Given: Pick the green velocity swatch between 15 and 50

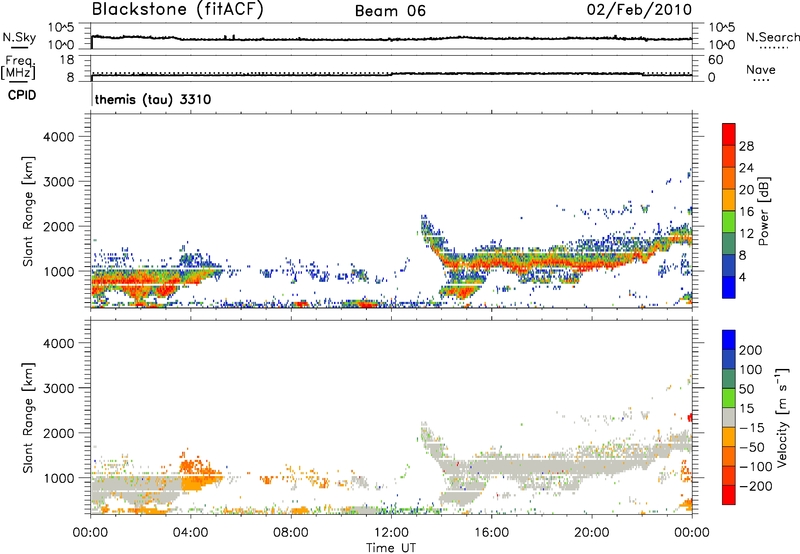Looking at the screenshot, I should click(x=729, y=398).
